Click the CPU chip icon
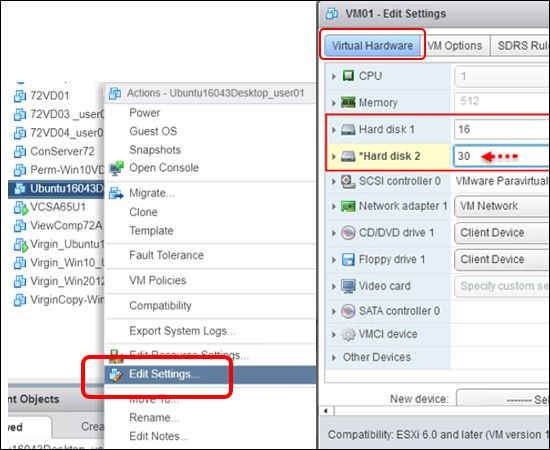Viewport: 550px width, 450px height. [348, 76]
